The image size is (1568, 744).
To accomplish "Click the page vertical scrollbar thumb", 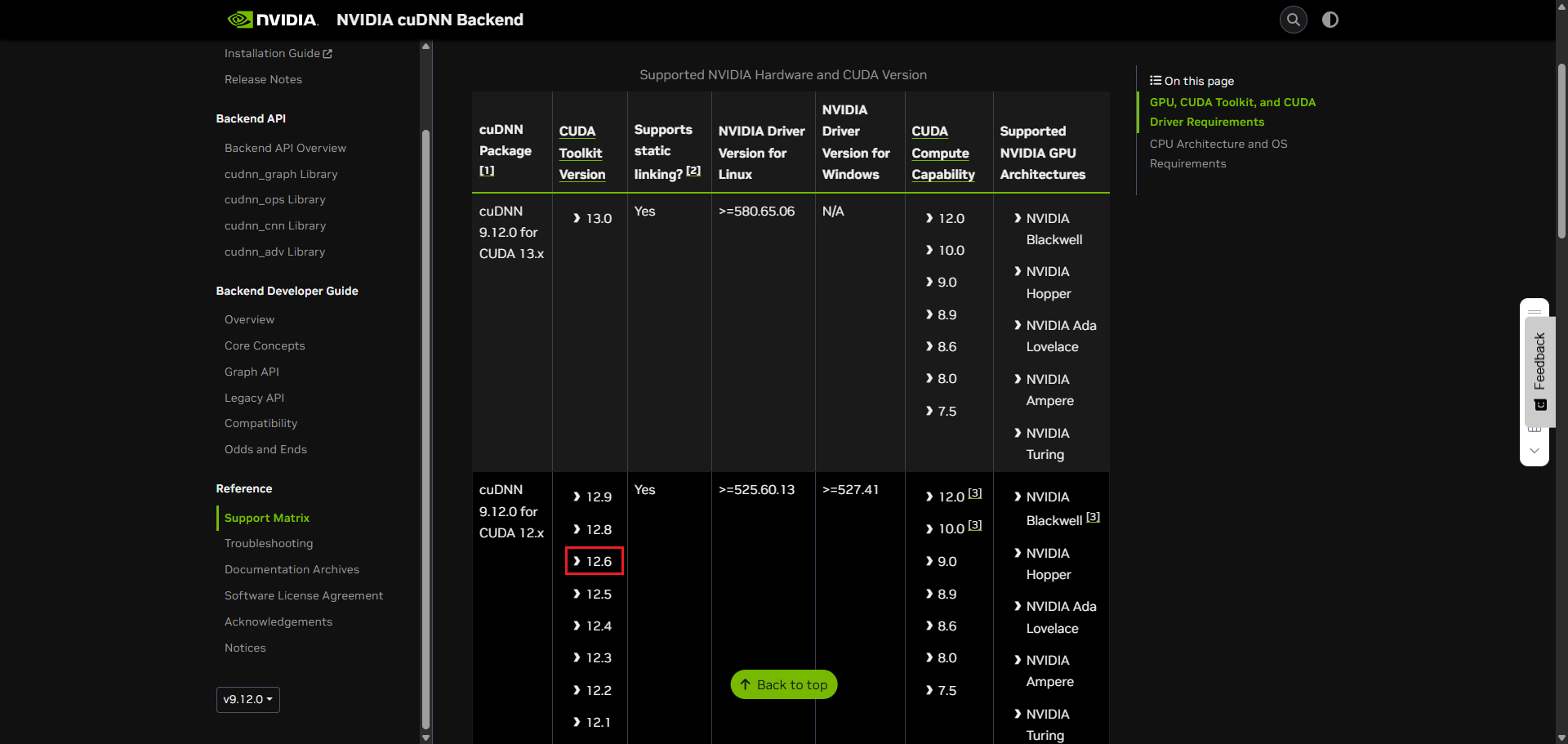I will point(1561,151).
